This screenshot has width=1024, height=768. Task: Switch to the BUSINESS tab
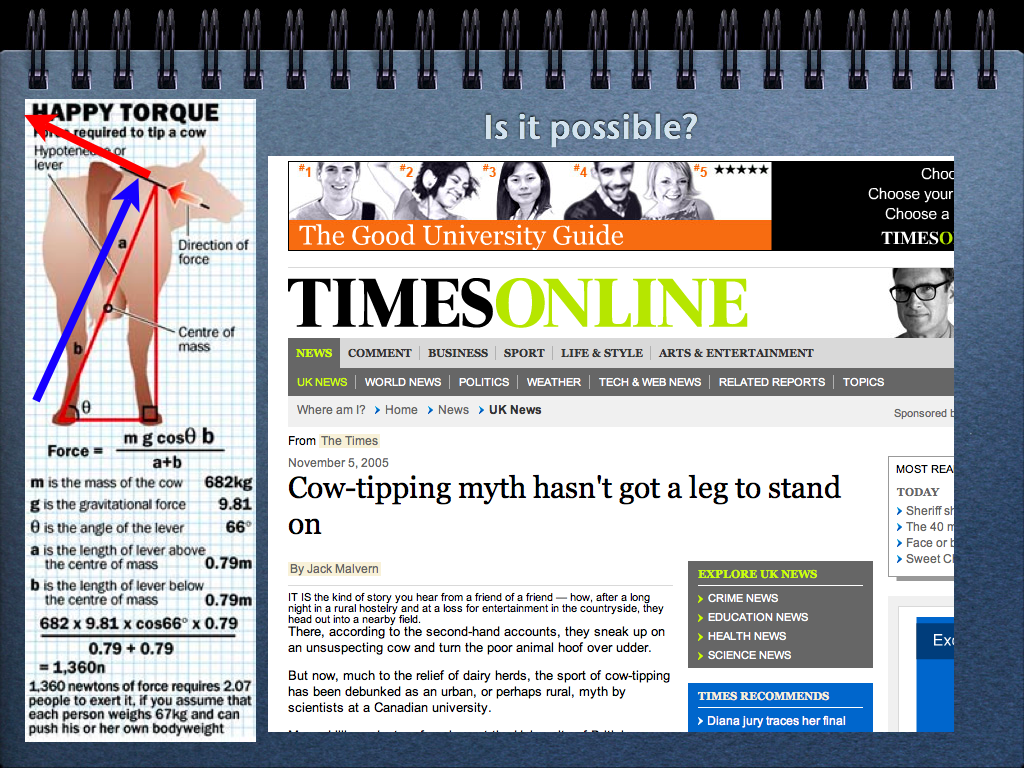click(x=458, y=353)
